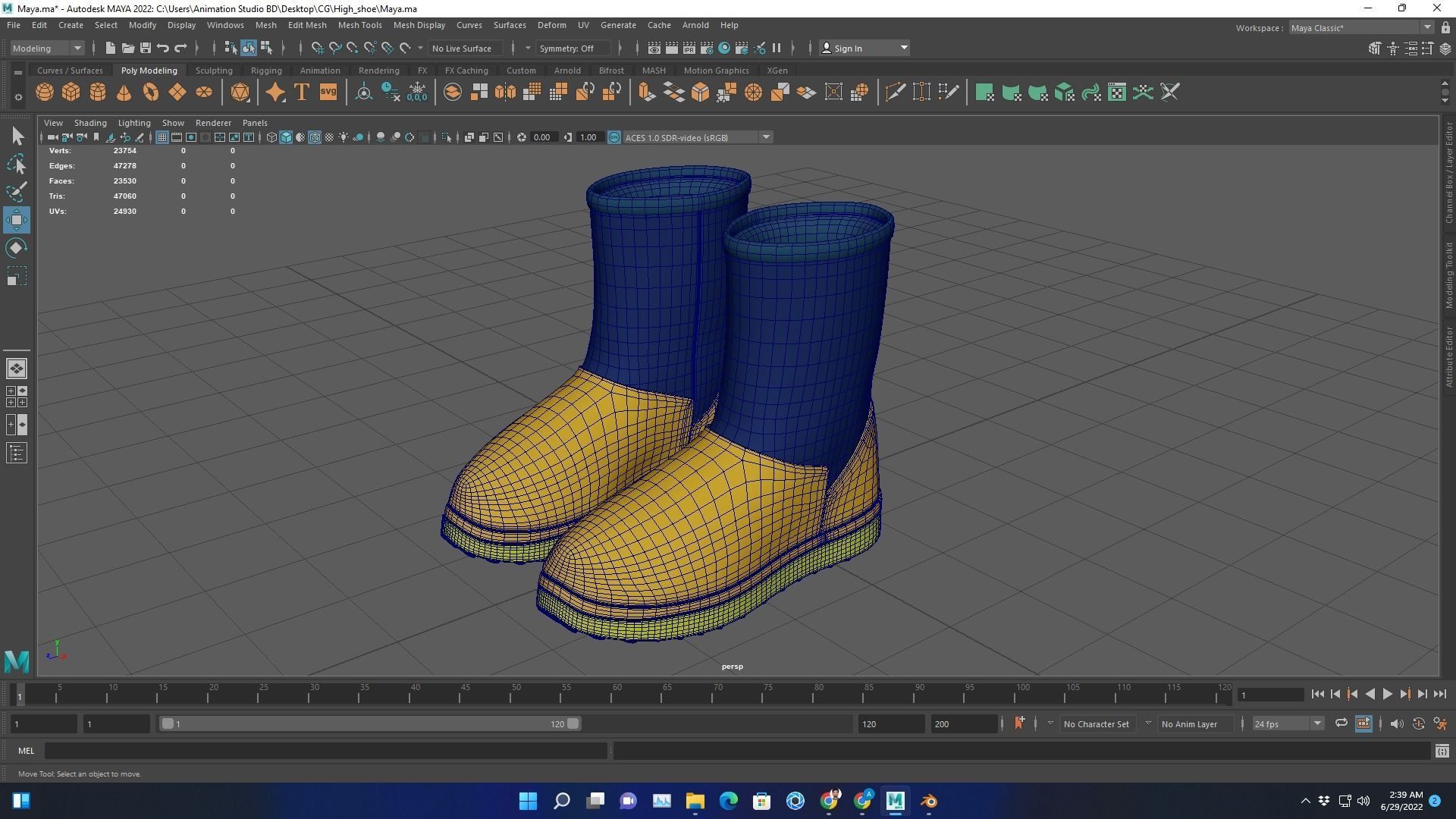This screenshot has height=819, width=1456.
Task: Open the 24 fps frame rate dropdown
Action: tap(1287, 723)
